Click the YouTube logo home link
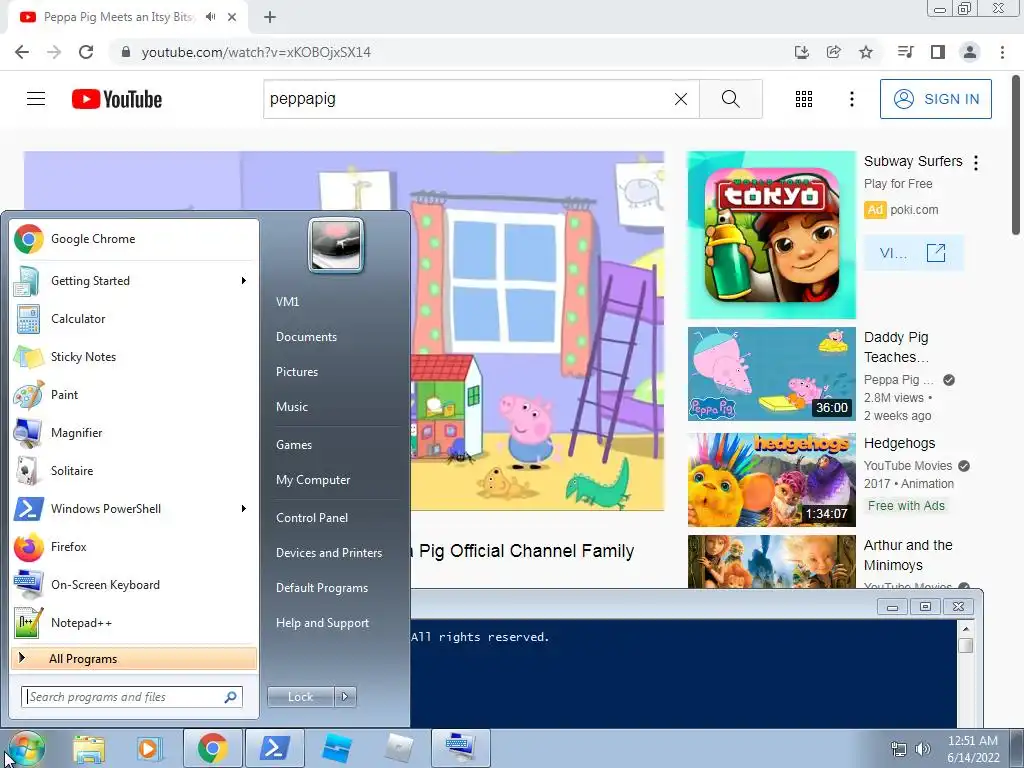The height and width of the screenshot is (768, 1024). pos(117,99)
